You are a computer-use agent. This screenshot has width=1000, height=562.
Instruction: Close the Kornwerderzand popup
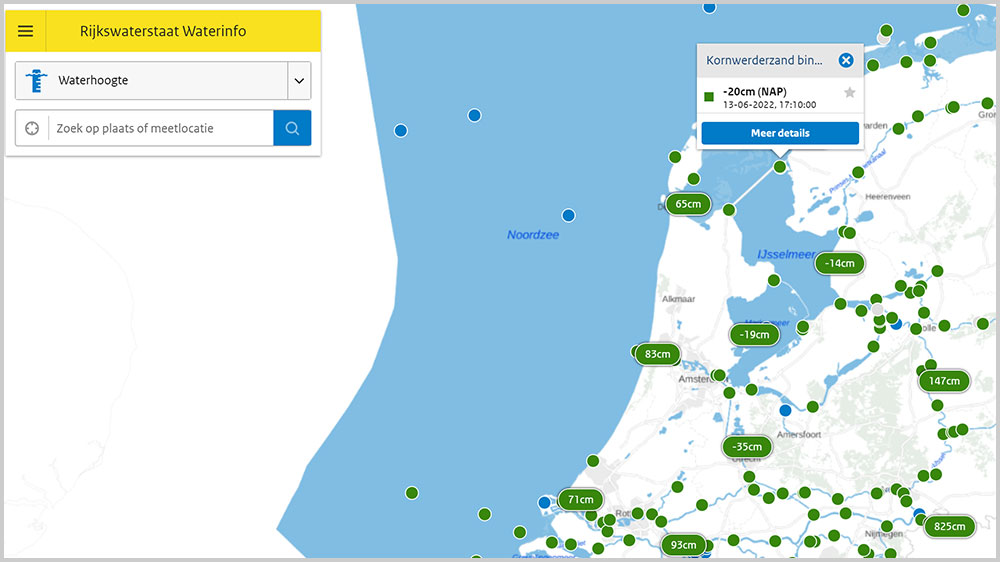click(846, 61)
